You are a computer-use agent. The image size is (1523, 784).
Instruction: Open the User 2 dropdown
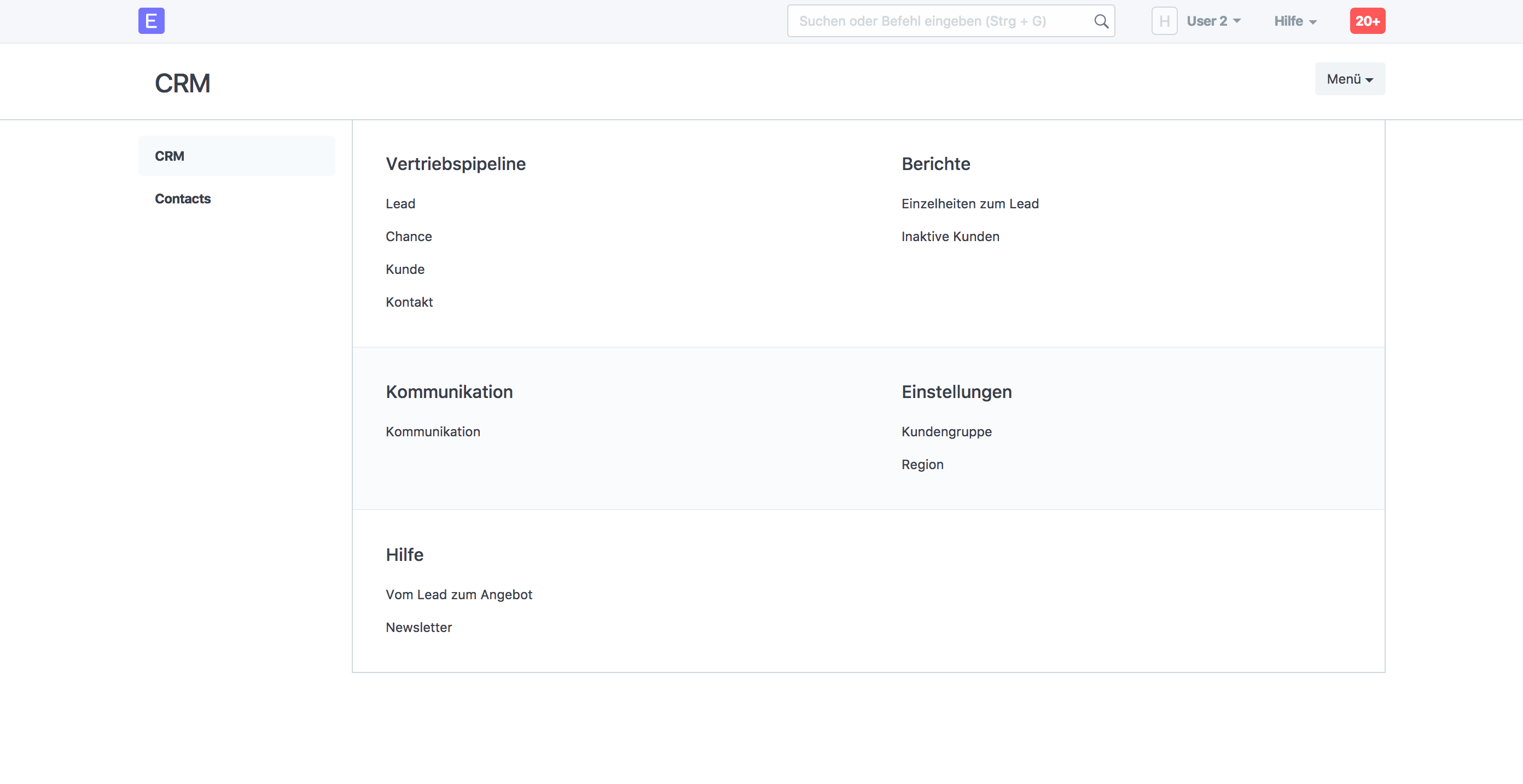point(1214,21)
